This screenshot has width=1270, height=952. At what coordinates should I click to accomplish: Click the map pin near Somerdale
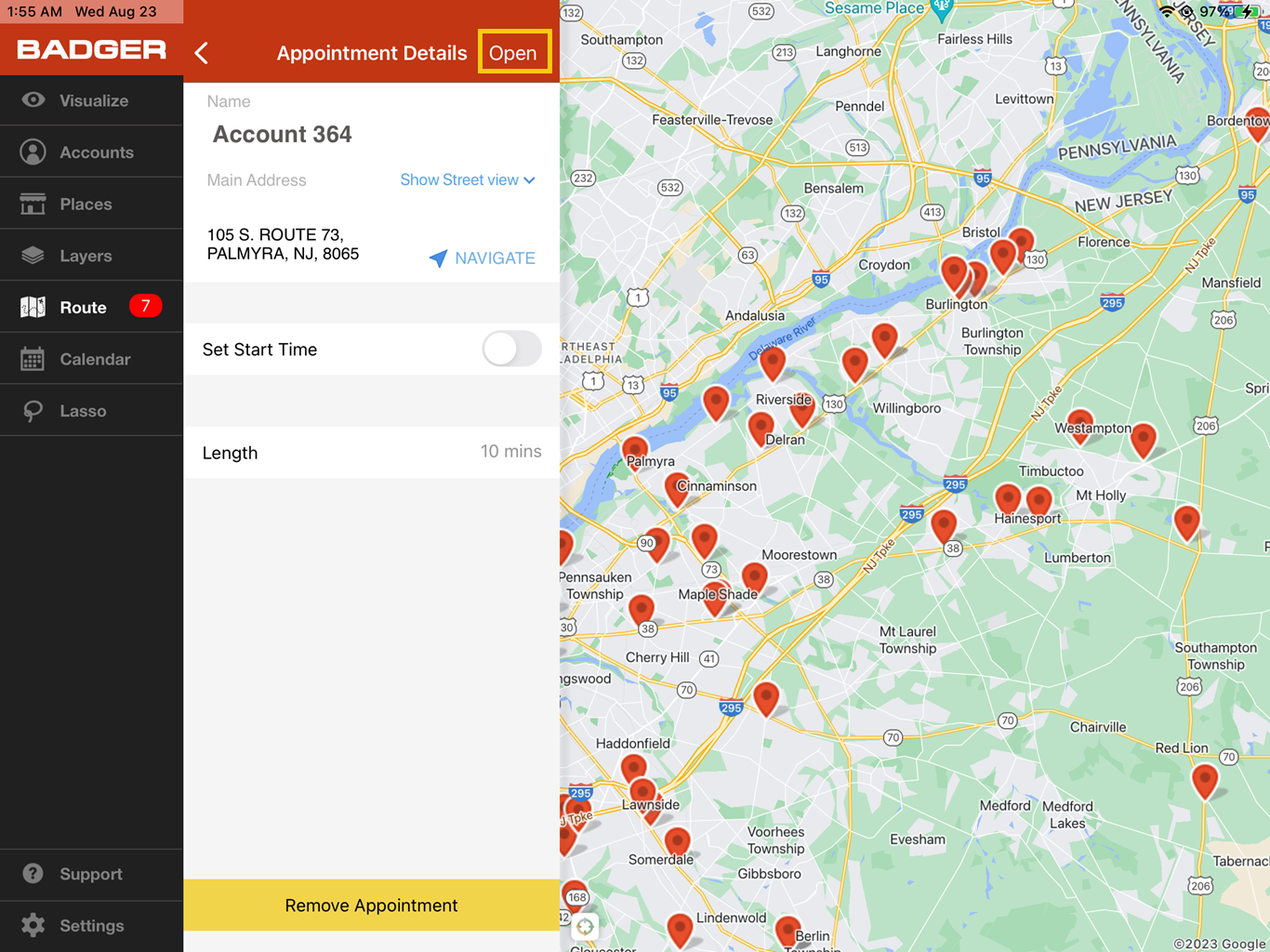[678, 844]
